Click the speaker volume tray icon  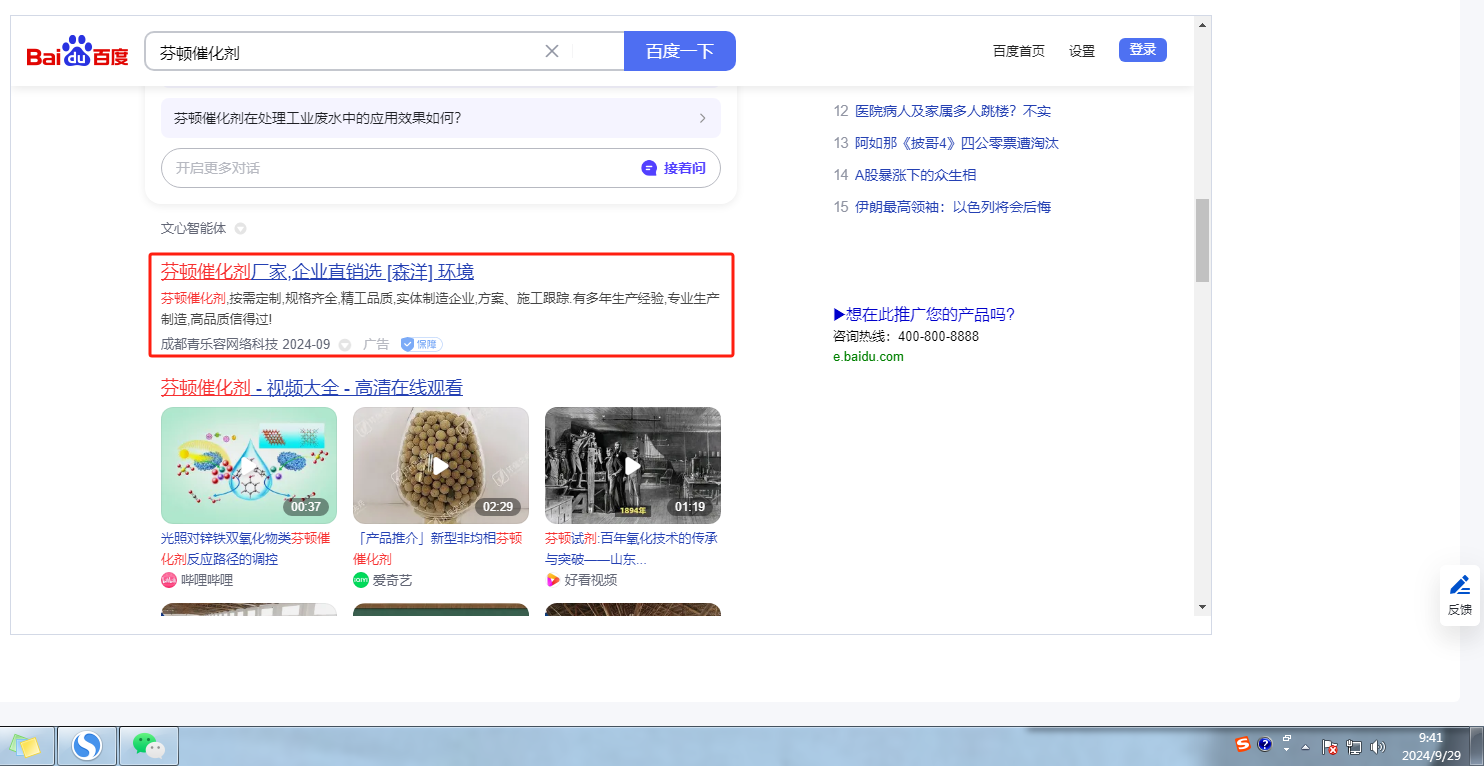[1378, 746]
